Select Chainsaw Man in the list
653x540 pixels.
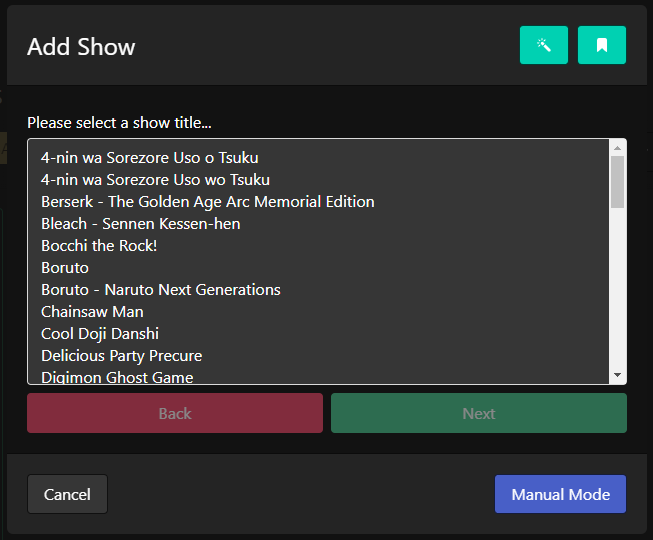(x=318, y=312)
